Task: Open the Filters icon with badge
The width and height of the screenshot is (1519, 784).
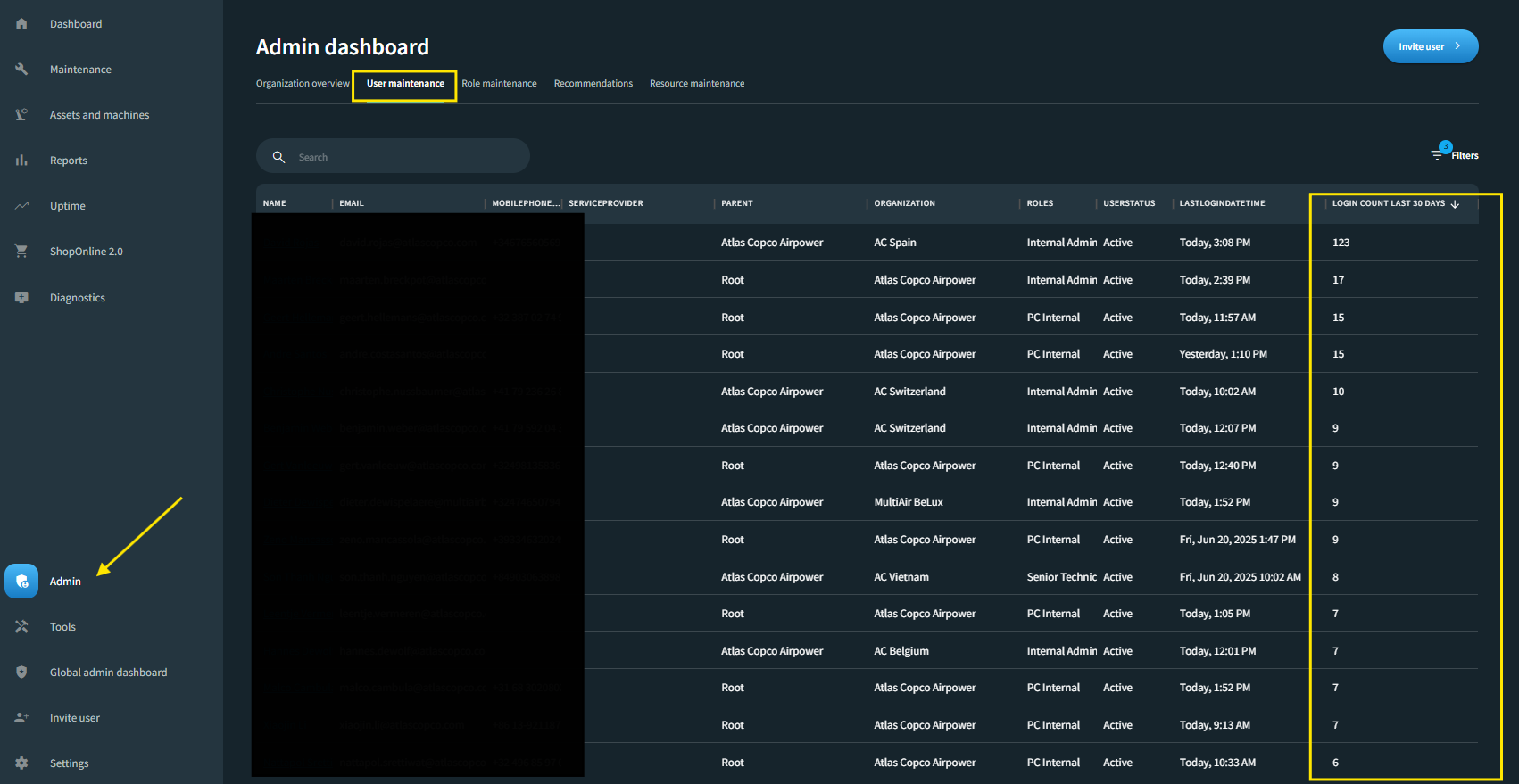Action: [x=1440, y=153]
